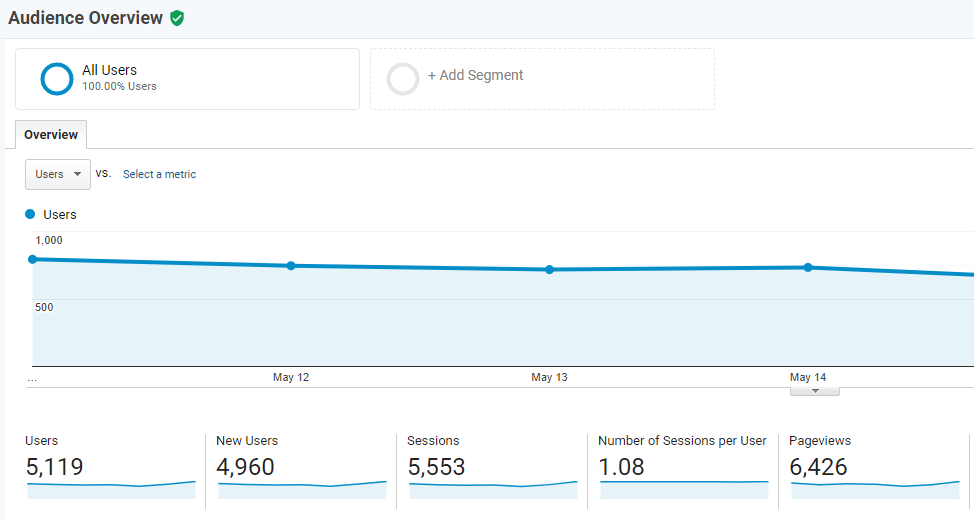This screenshot has height=520, width=974.
Task: Open the Users sparkline chart
Action: click(111, 490)
